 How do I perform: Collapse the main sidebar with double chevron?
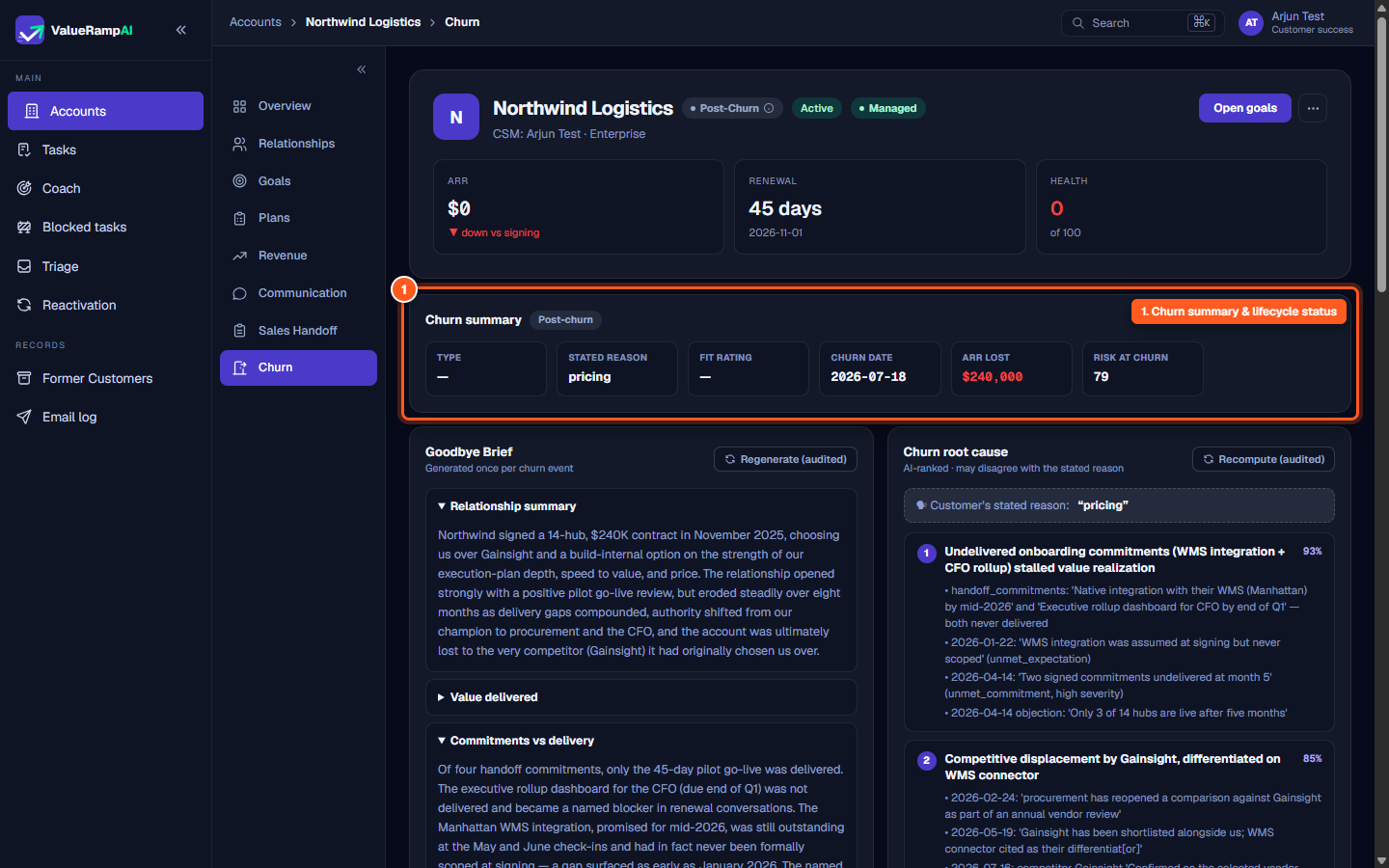[x=181, y=30]
